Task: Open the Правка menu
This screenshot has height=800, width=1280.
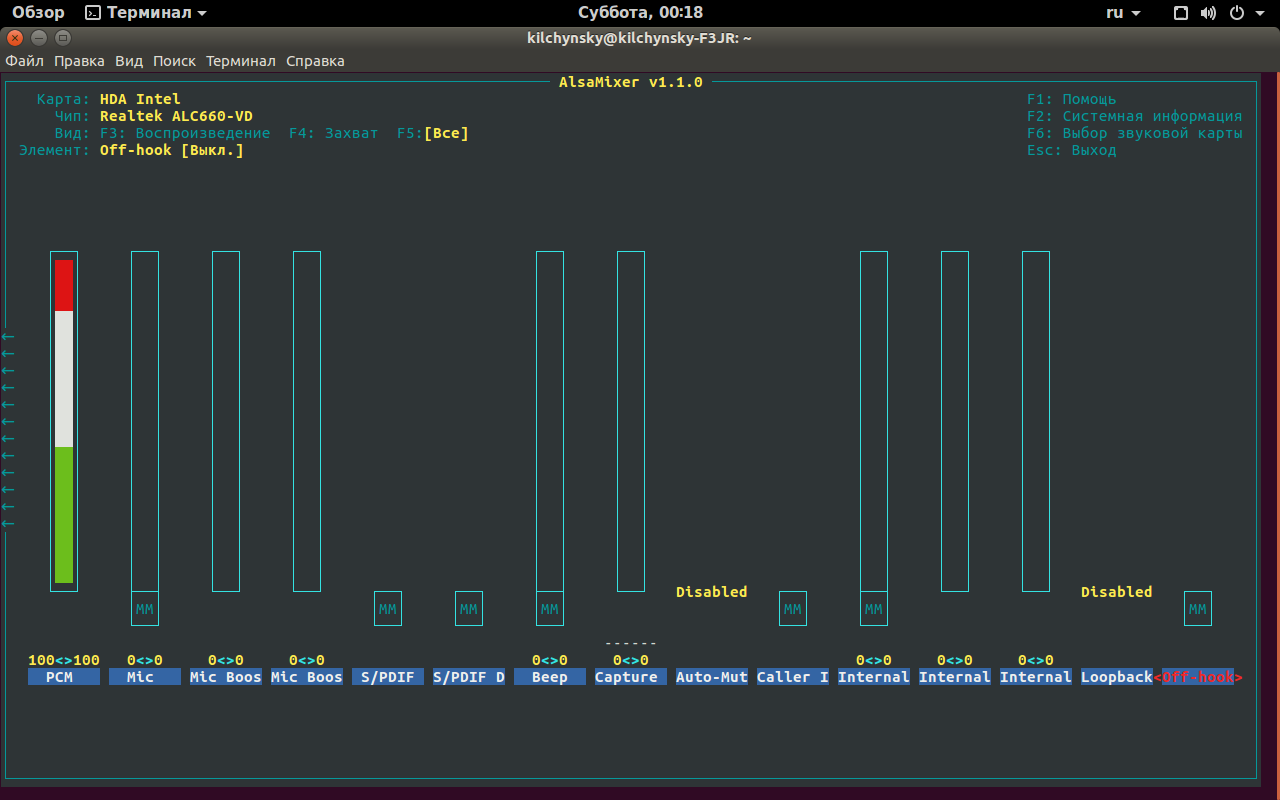Action: [x=79, y=61]
